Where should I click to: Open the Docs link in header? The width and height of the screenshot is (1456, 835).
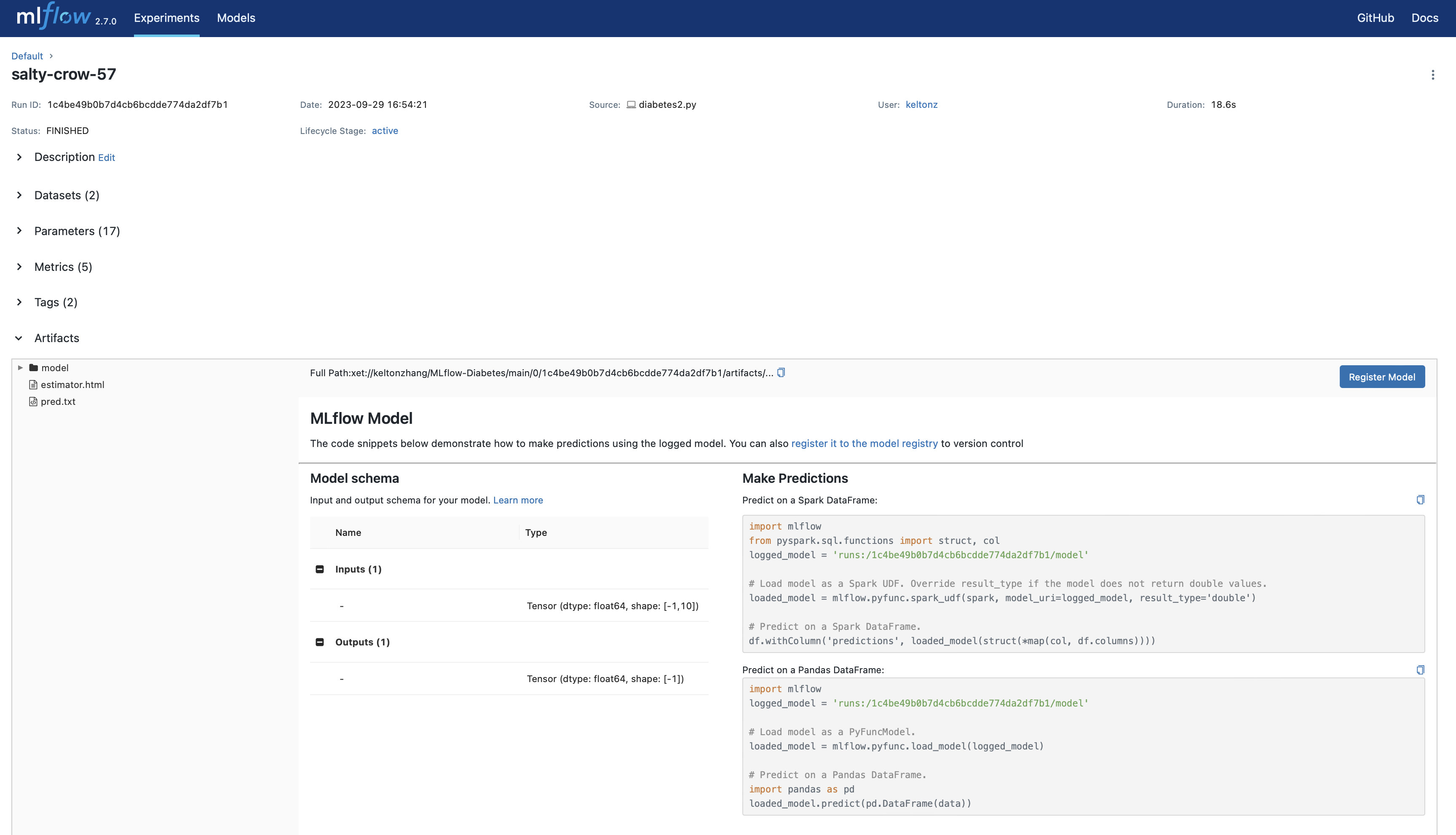point(1424,18)
